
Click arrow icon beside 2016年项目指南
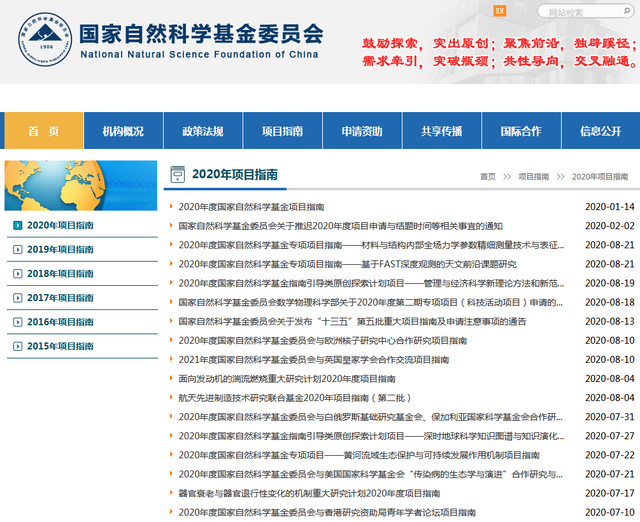[18, 322]
